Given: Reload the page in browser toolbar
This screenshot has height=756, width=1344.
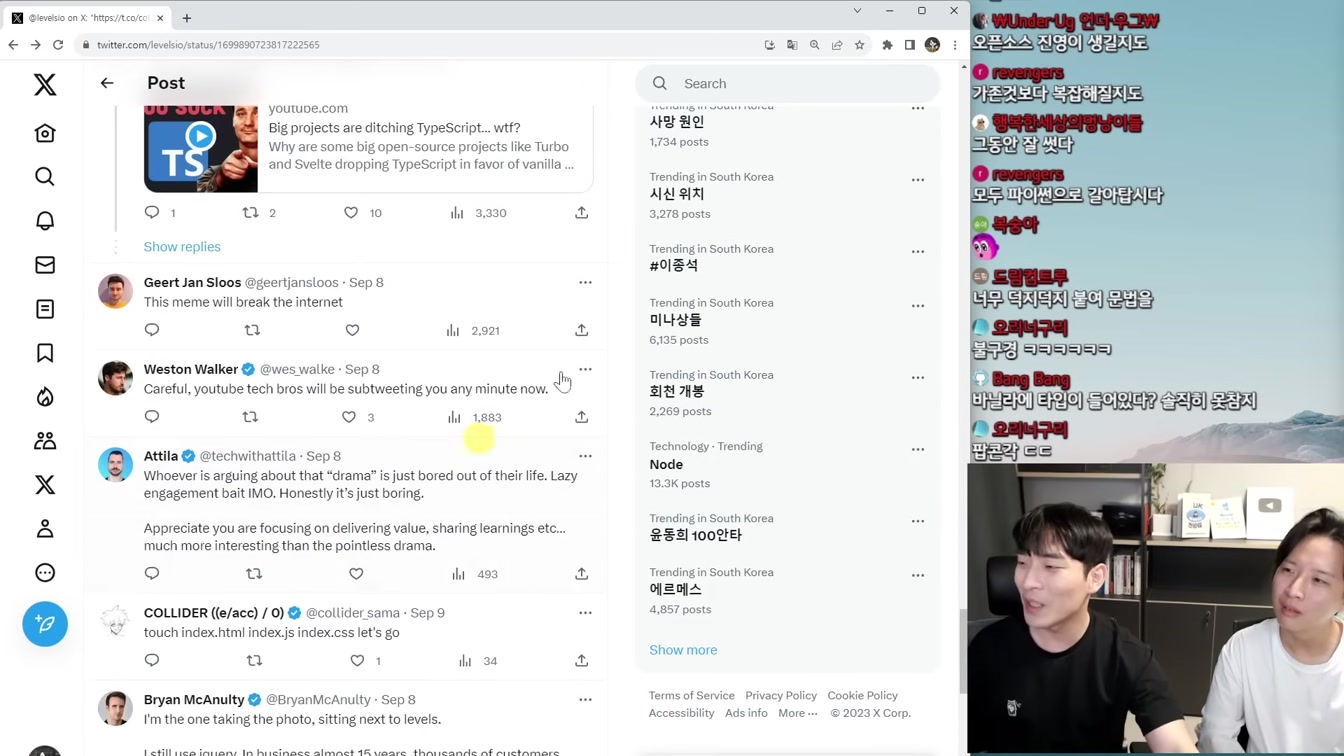Looking at the screenshot, I should coord(58,45).
